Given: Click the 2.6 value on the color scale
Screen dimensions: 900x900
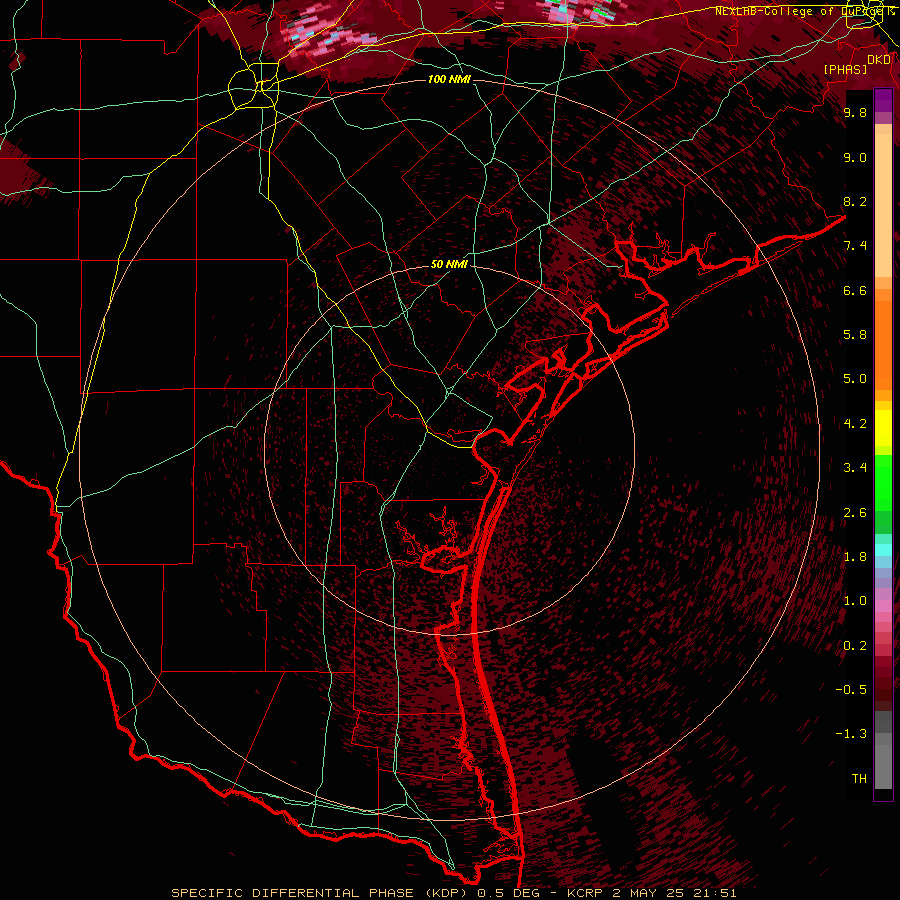Looking at the screenshot, I should click(x=855, y=513).
